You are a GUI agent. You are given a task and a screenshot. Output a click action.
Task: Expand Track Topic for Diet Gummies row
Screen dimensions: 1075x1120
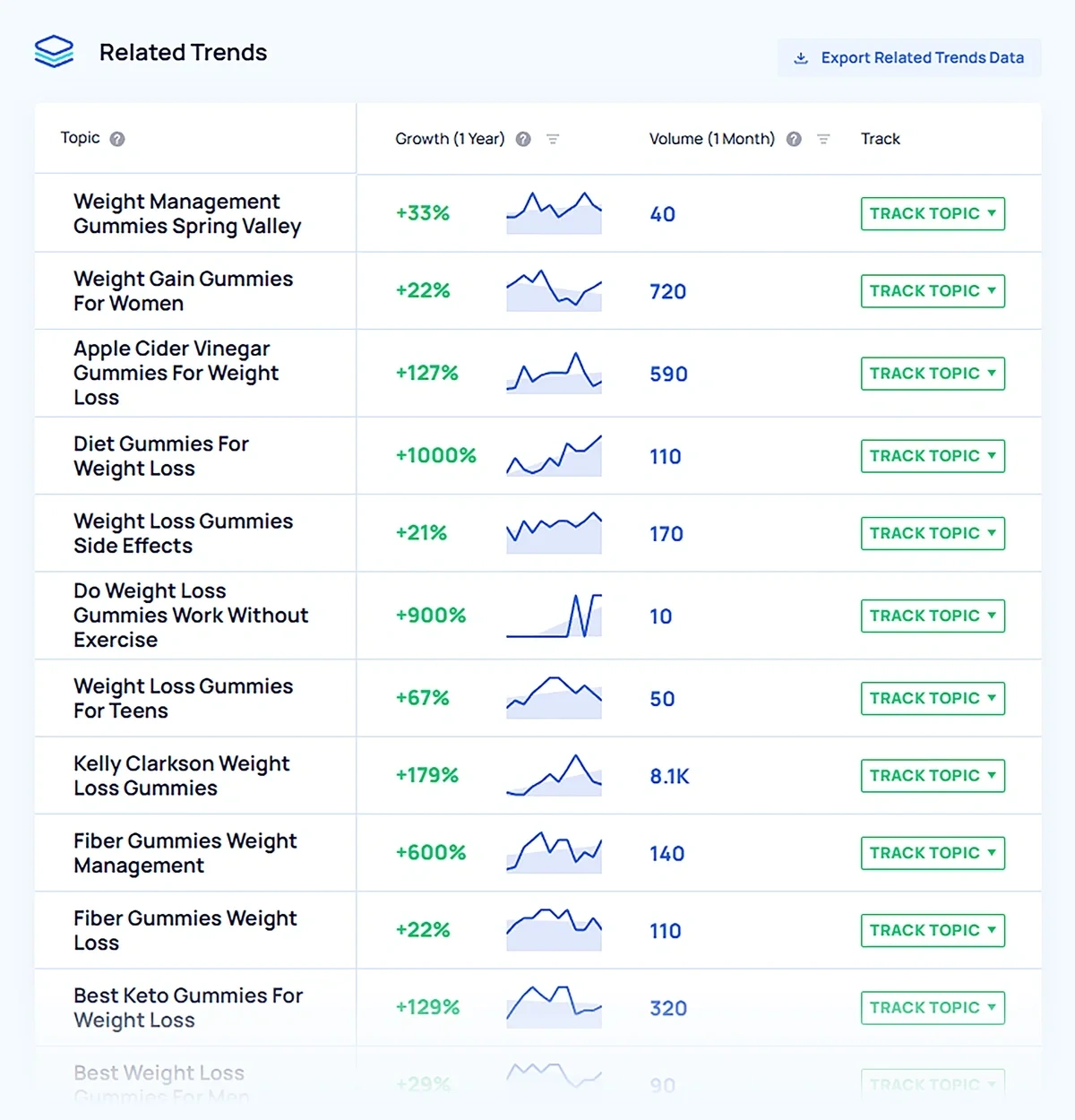point(933,456)
